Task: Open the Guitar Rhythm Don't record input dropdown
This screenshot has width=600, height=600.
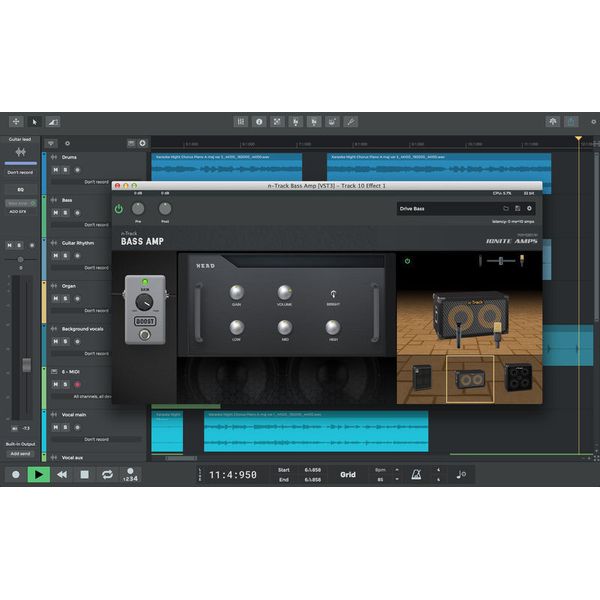Action: coord(81,267)
